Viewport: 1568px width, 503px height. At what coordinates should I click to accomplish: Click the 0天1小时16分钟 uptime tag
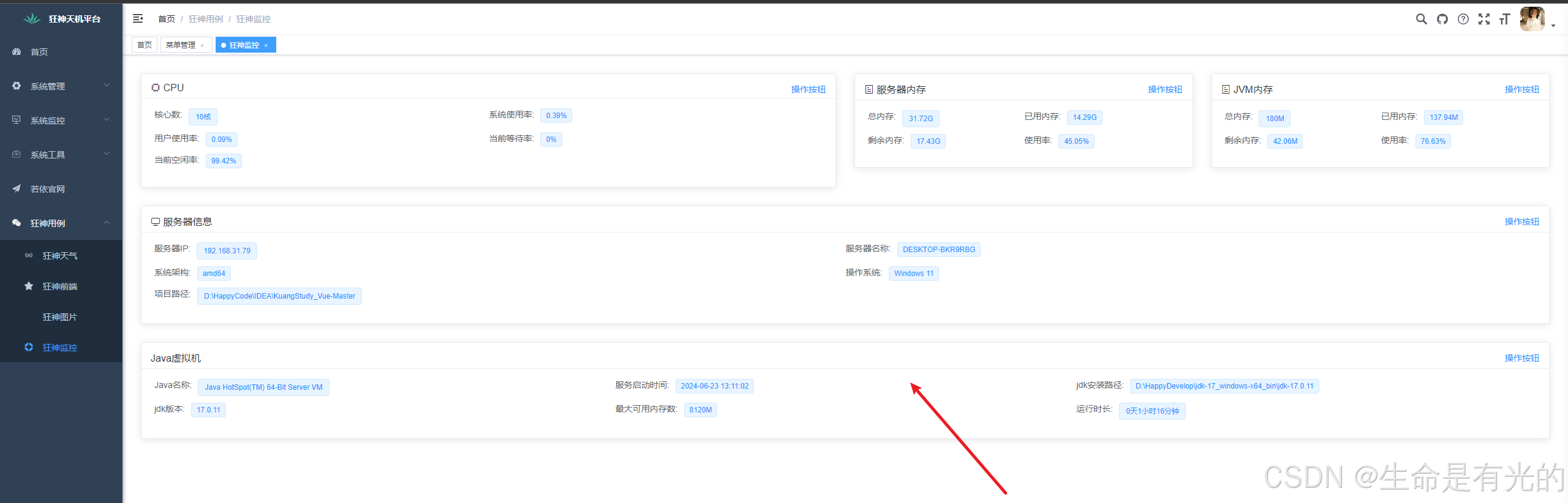1152,411
